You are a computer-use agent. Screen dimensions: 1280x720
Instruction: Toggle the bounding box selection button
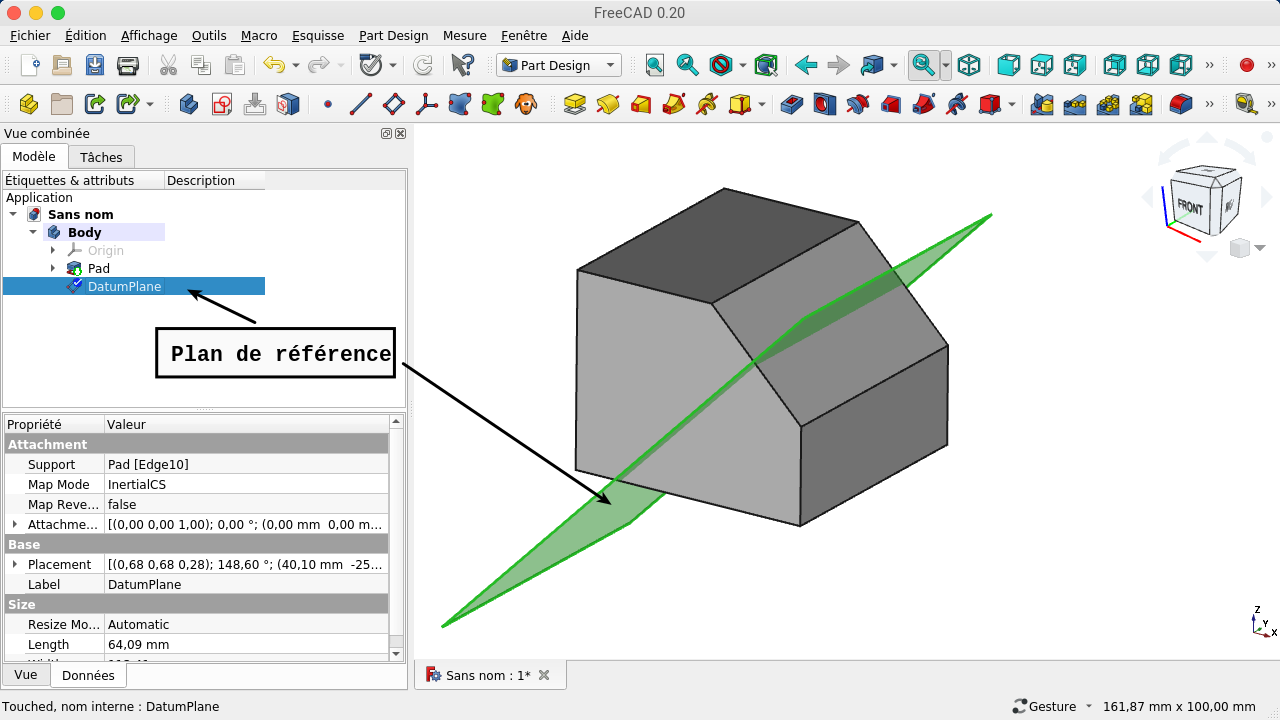[766, 65]
